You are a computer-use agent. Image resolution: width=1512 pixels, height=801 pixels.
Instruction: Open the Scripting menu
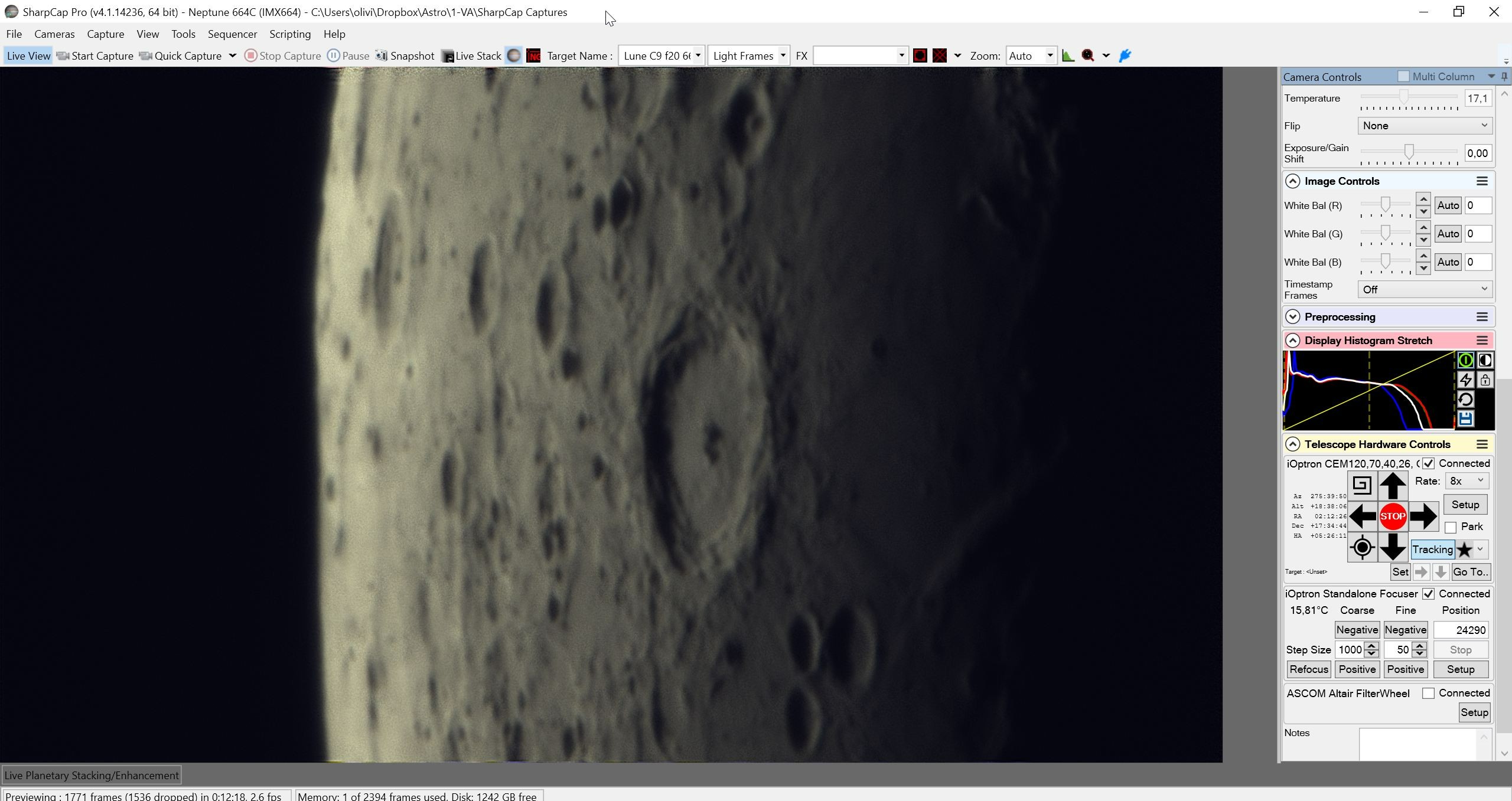coord(290,34)
